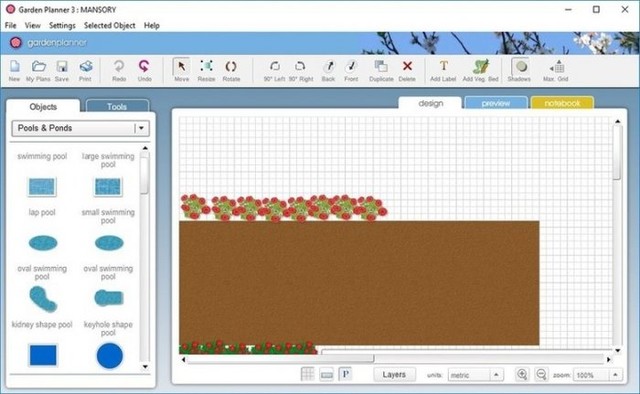Create a new plan with New icon
Viewport: 640px width, 394px height.
point(14,70)
